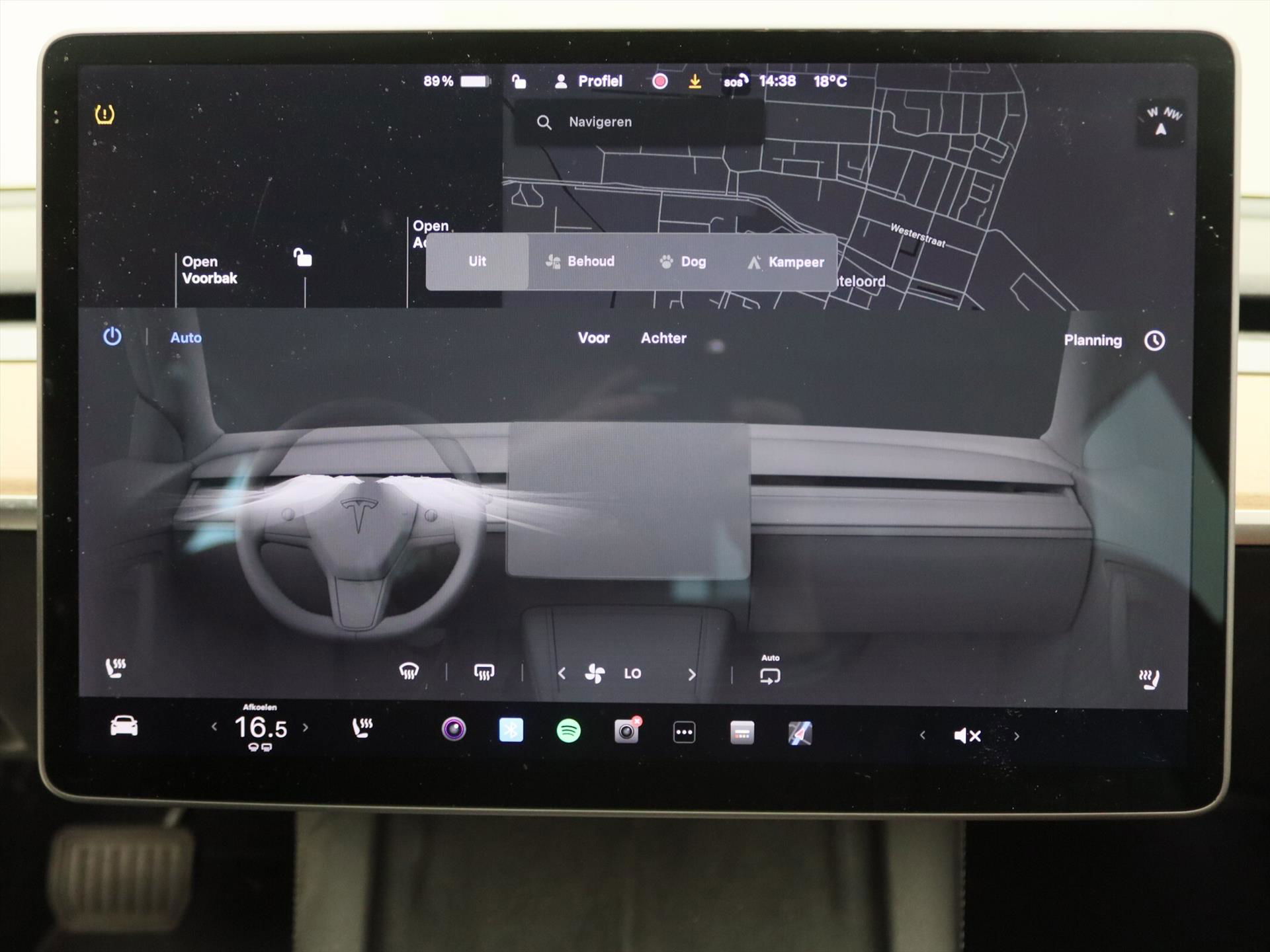Viewport: 1270px width, 952px height.
Task: Increase temperature with right chevron
Action: 306,727
